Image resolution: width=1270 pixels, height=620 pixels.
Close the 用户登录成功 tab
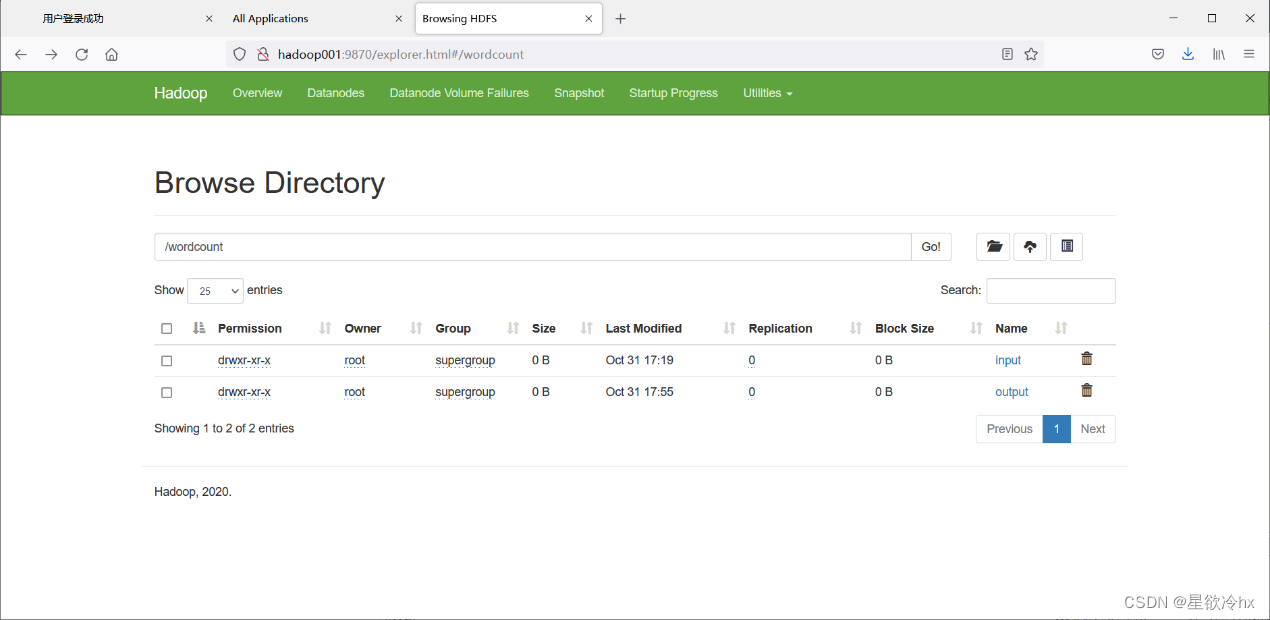click(209, 18)
